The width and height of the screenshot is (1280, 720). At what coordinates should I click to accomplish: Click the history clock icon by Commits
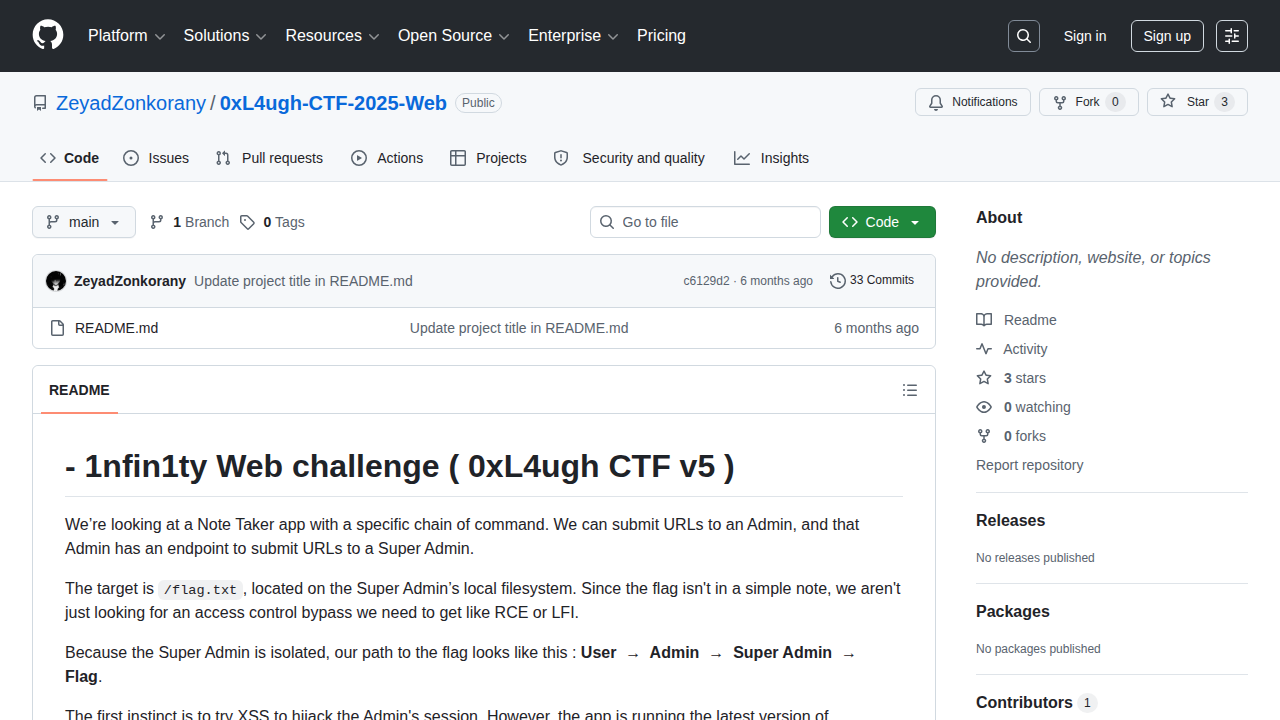click(x=838, y=281)
